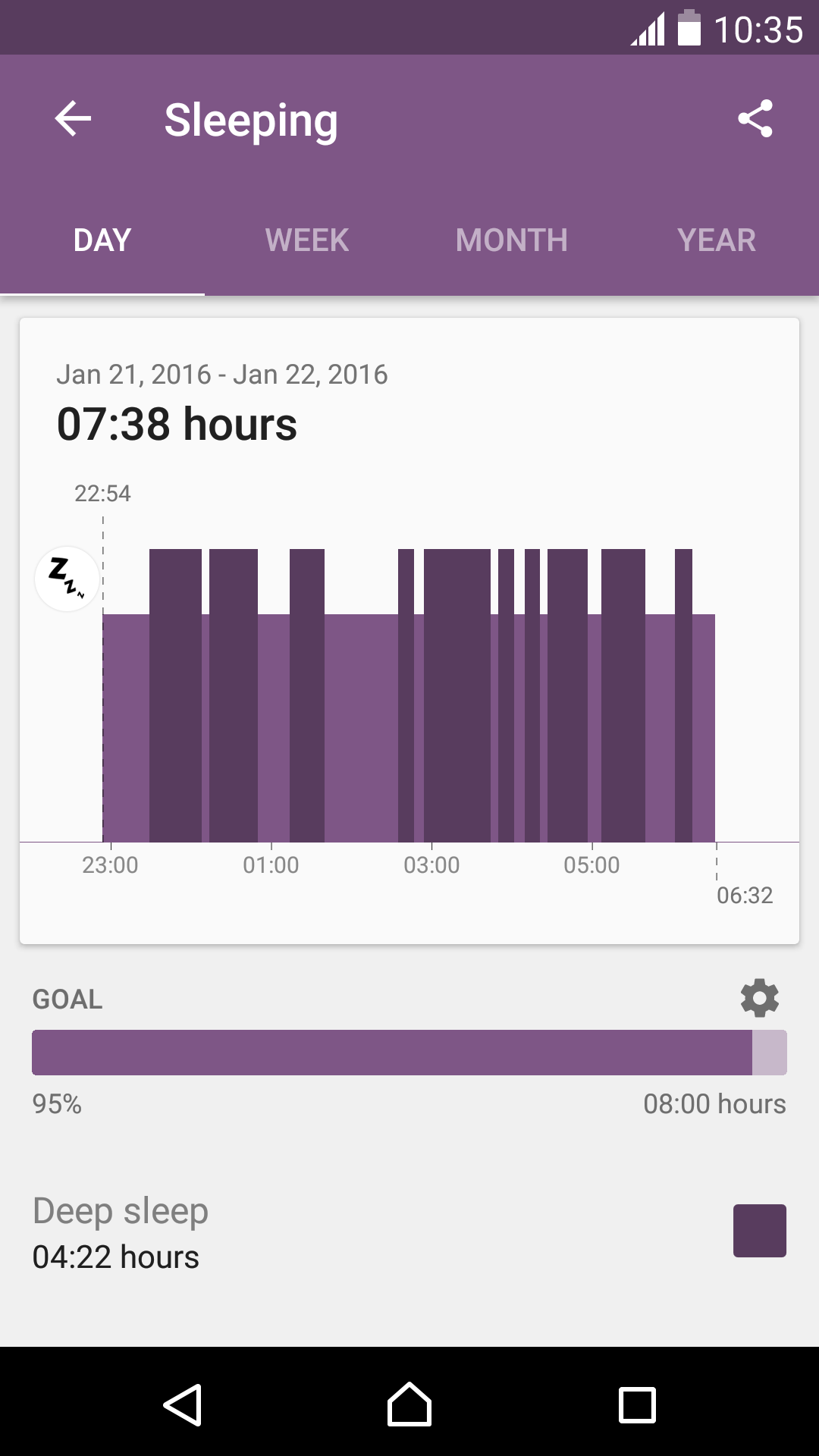Tap the signal strength icon
The width and height of the screenshot is (819, 1456).
coord(648,30)
